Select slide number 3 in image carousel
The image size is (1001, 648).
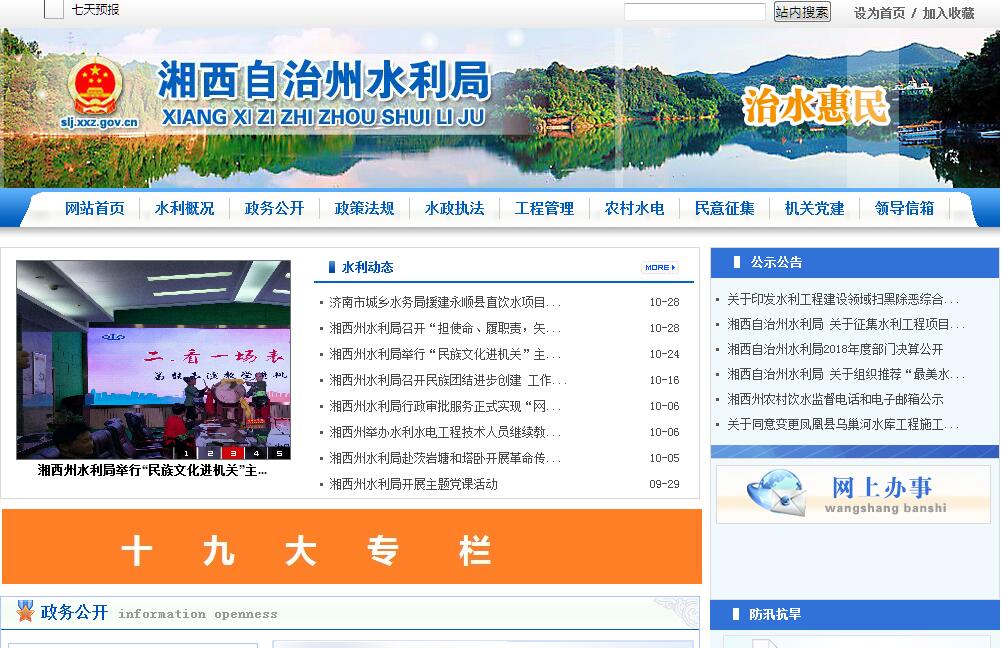click(x=233, y=453)
